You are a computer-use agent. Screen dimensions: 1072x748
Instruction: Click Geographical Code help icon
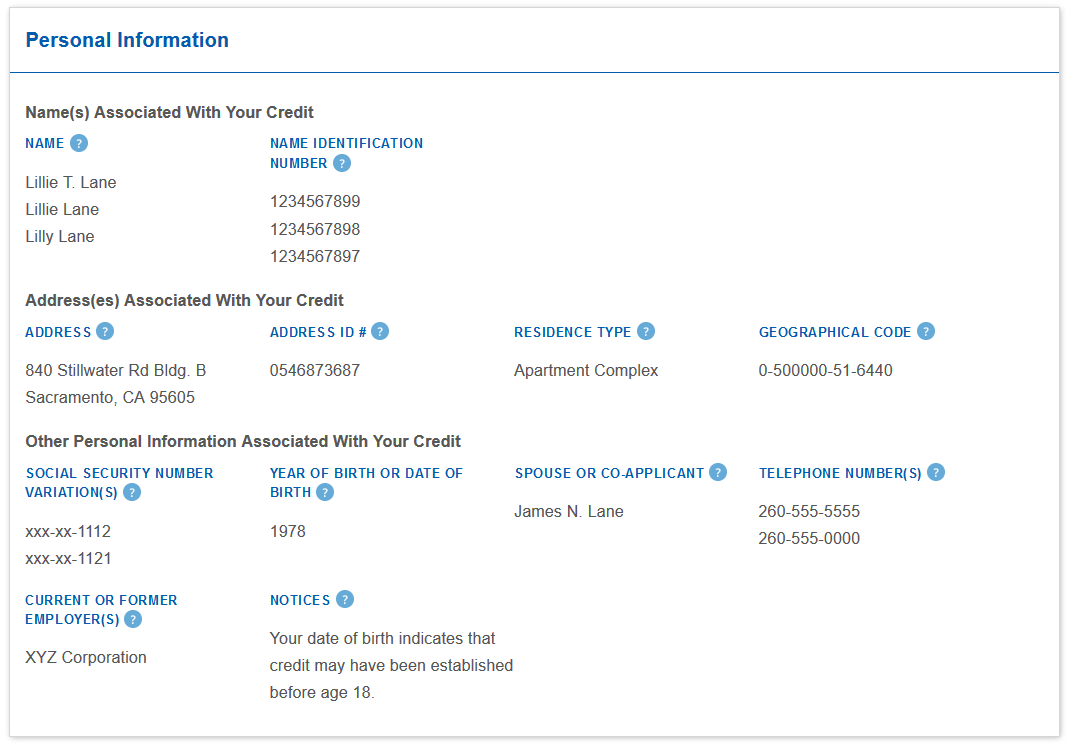(926, 331)
